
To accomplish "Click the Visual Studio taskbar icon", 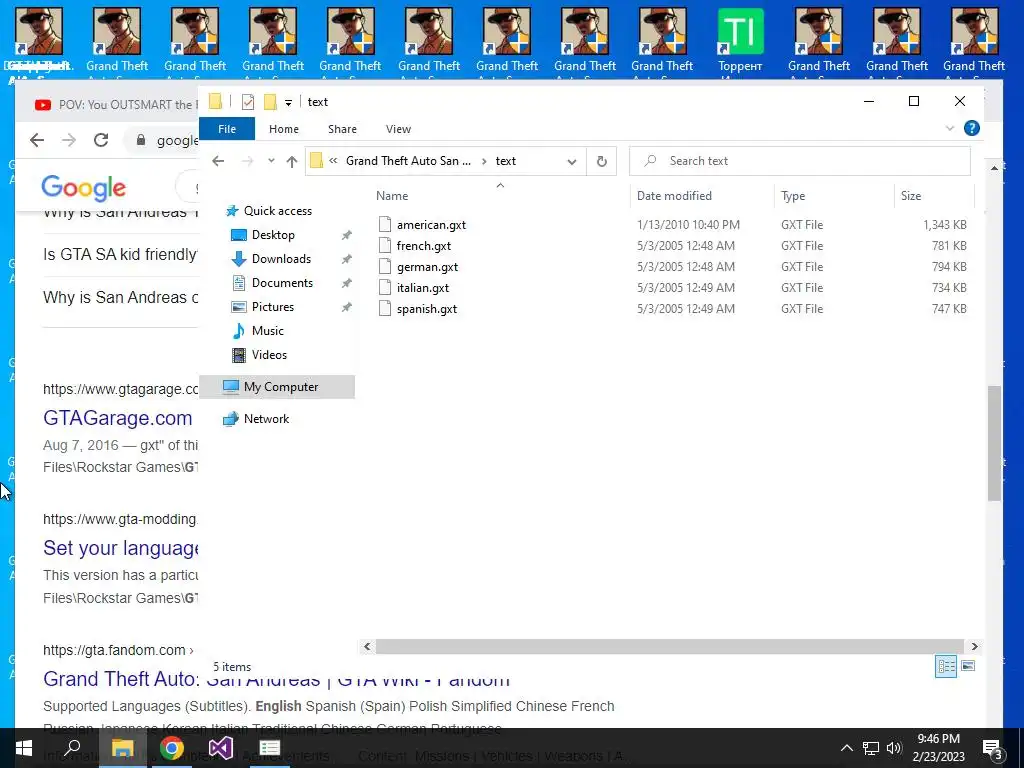I will 220,748.
